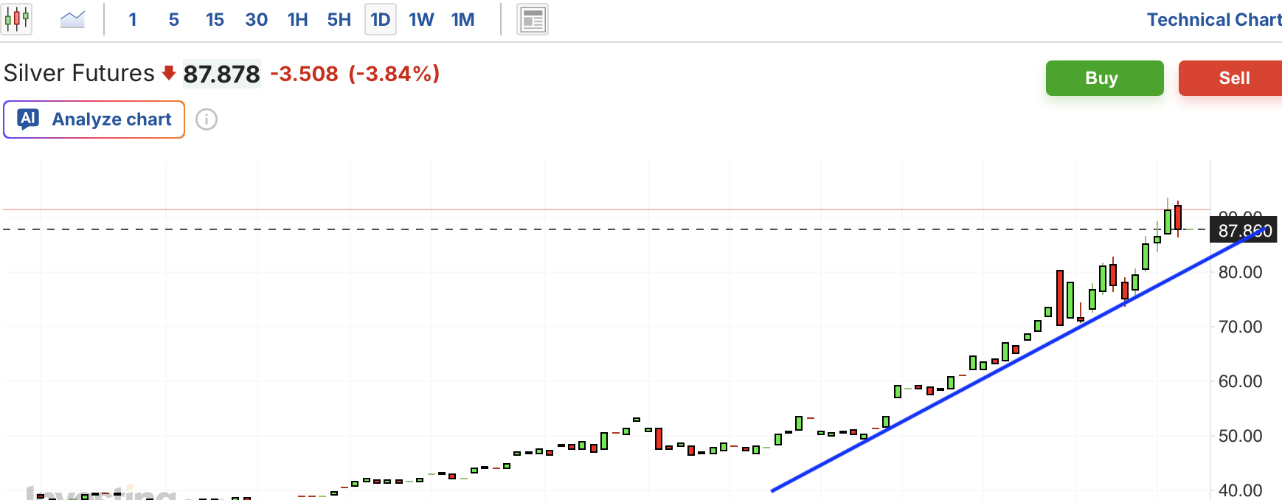Click the red Sell button

1232,78
